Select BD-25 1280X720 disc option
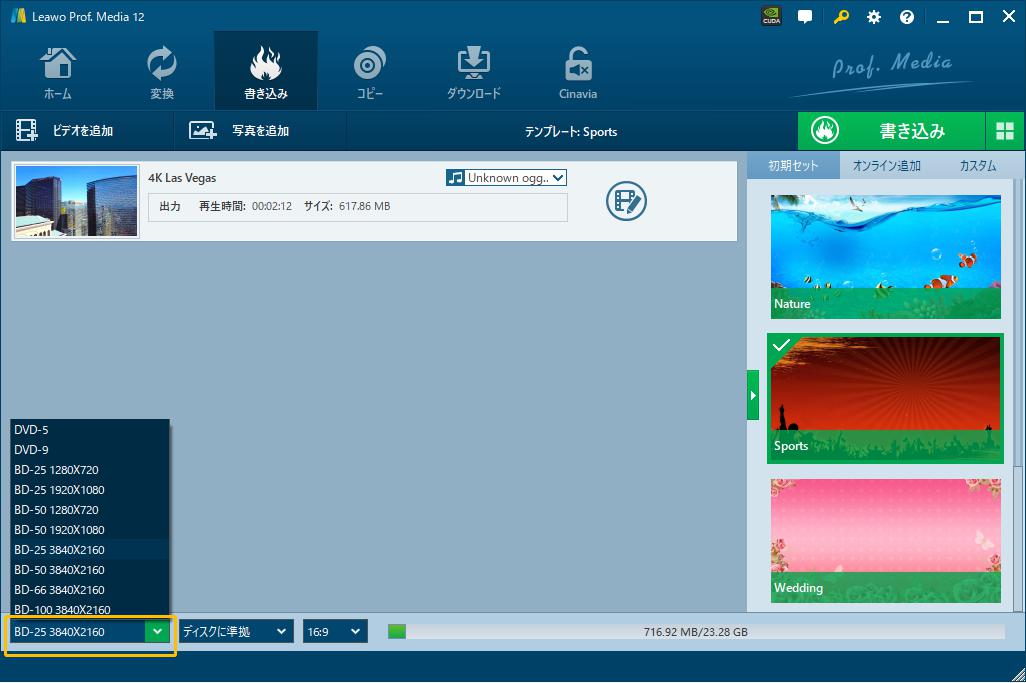Image resolution: width=1026 pixels, height=683 pixels. 90,470
